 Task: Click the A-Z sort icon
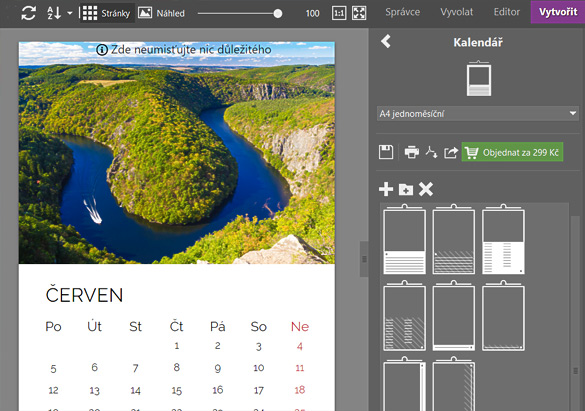pyautogui.click(x=54, y=13)
